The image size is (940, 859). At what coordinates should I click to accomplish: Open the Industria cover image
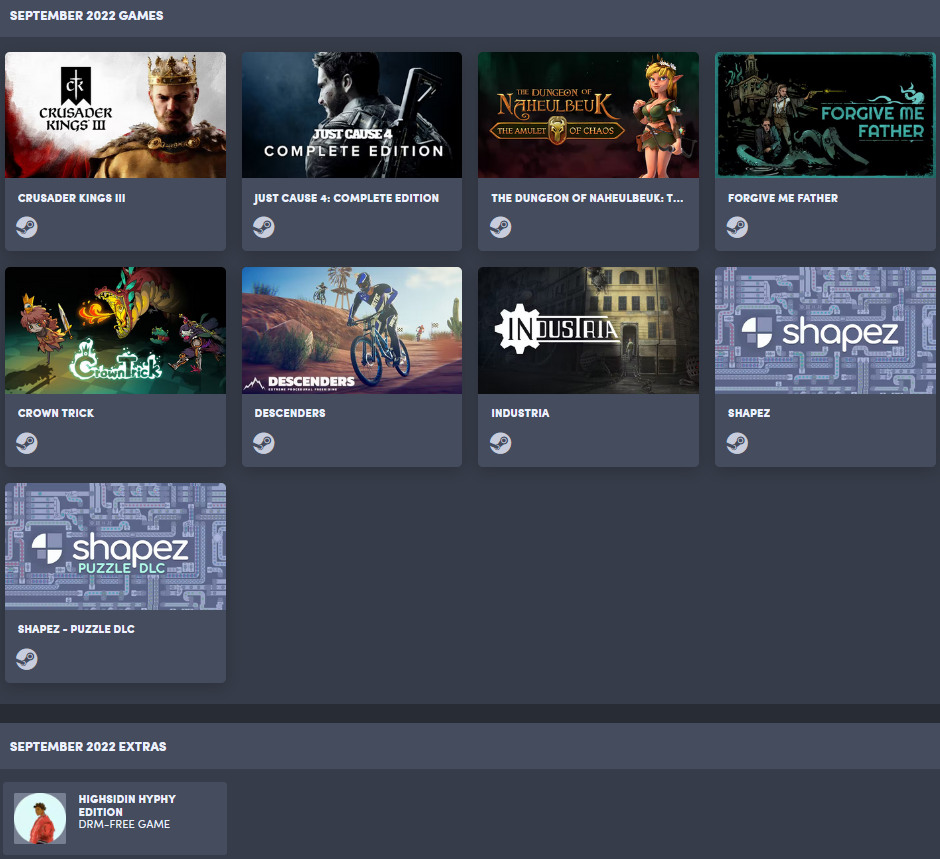(589, 330)
